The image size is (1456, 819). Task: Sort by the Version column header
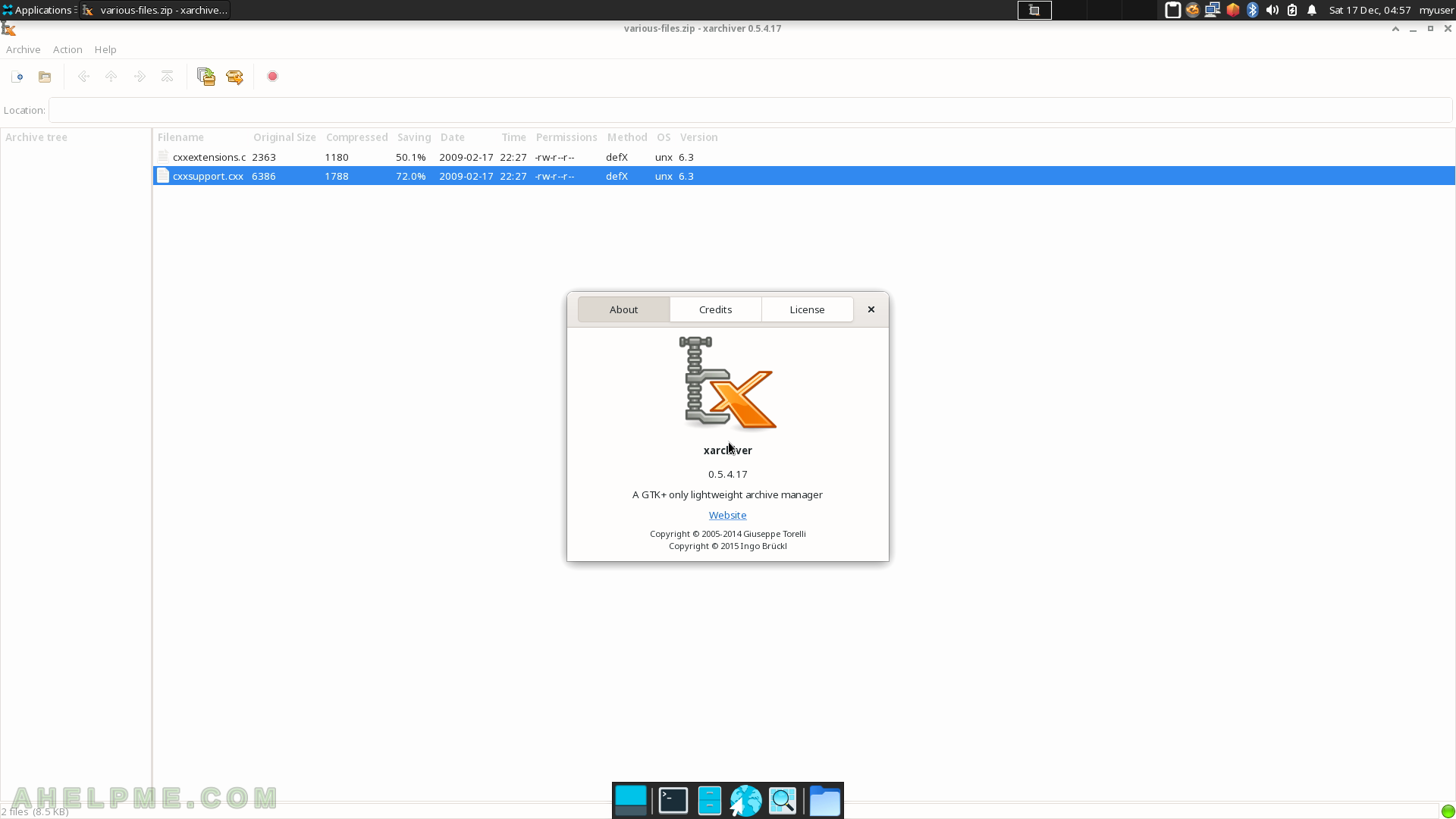pos(698,137)
